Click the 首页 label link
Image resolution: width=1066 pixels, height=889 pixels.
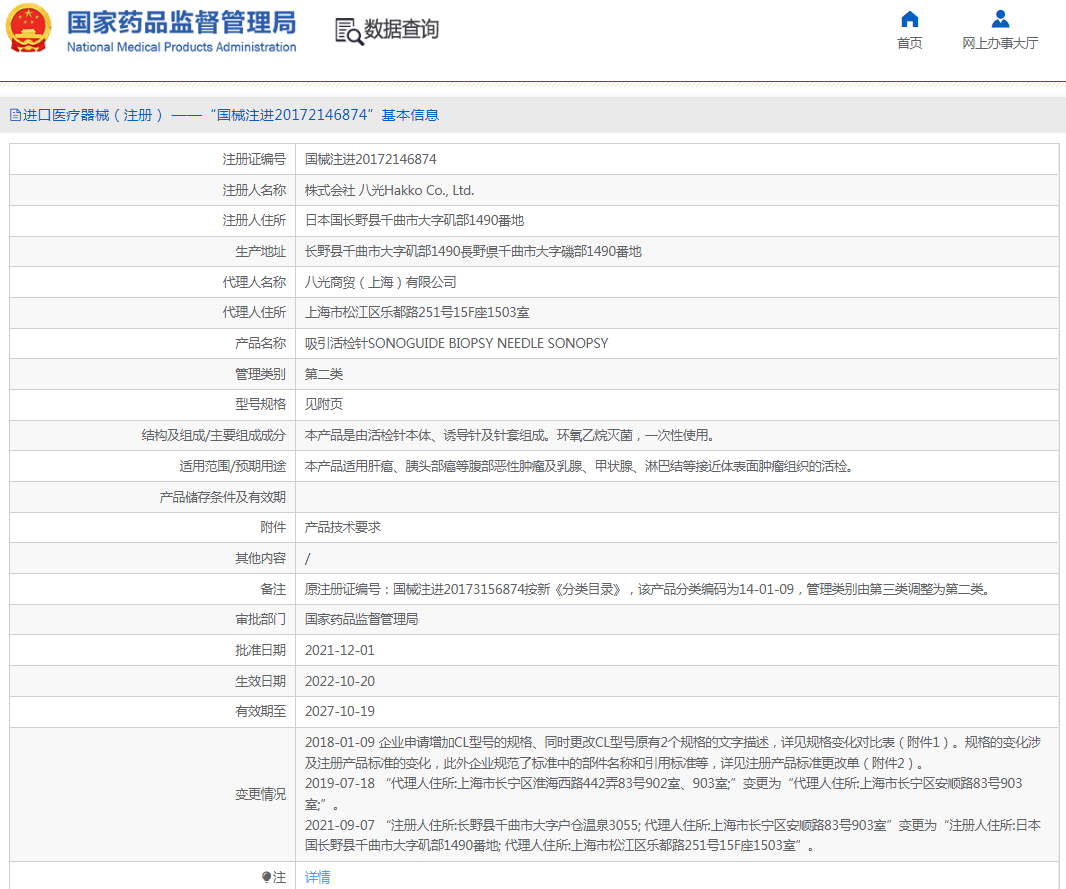pos(910,43)
